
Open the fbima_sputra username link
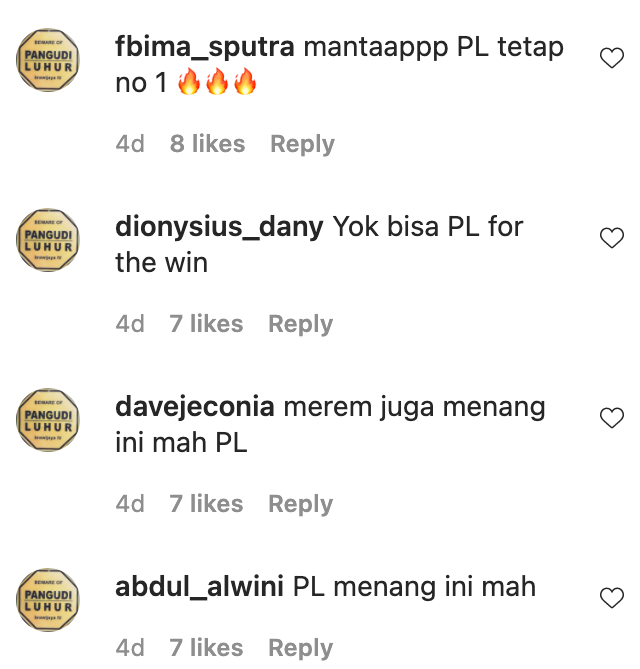205,47
